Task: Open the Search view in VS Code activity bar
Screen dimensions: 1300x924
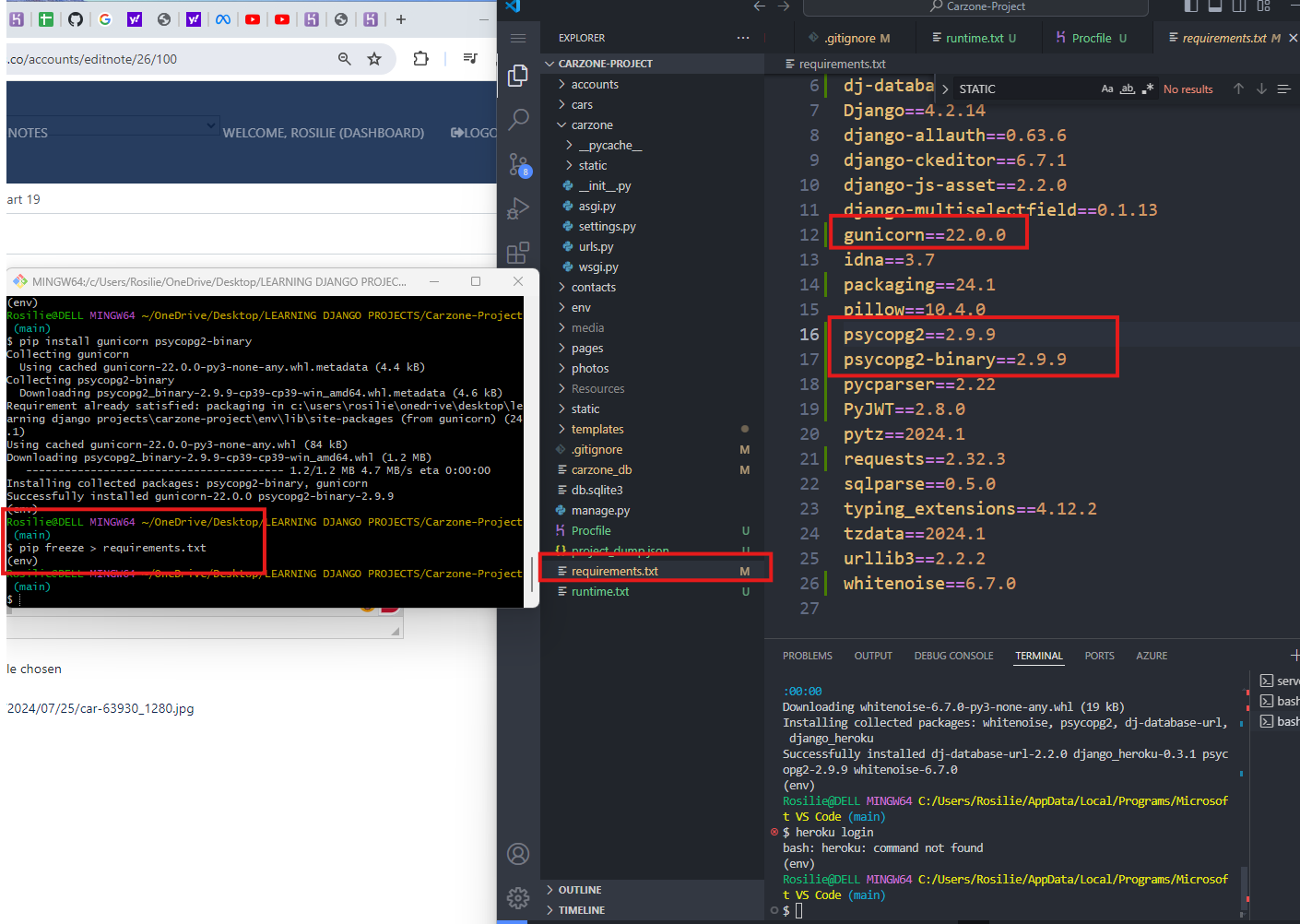Action: pyautogui.click(x=518, y=120)
